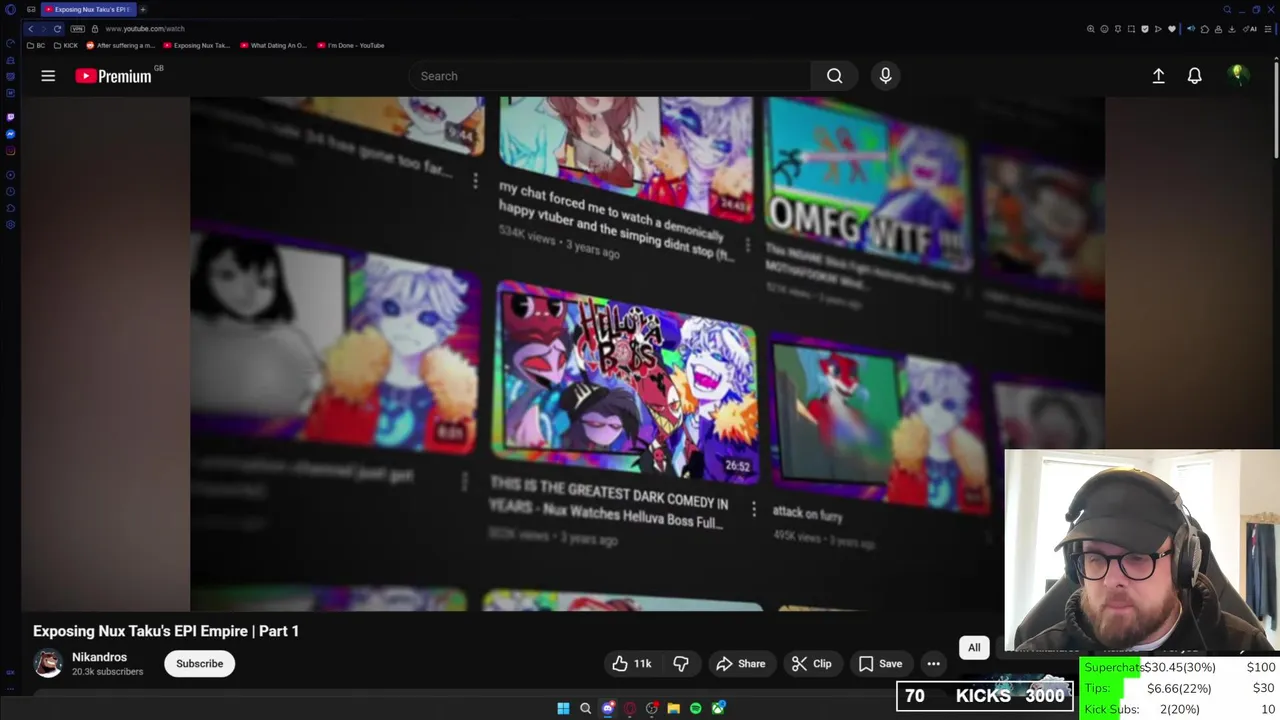
Task: Select the All filter chip
Action: coord(974,647)
